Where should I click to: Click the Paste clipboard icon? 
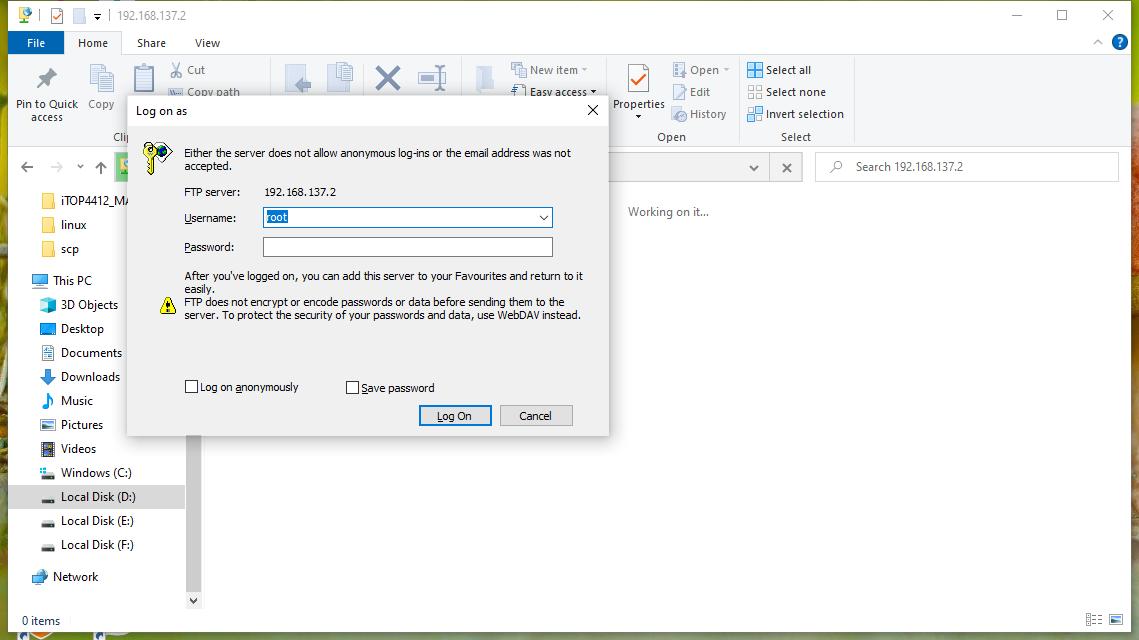144,78
